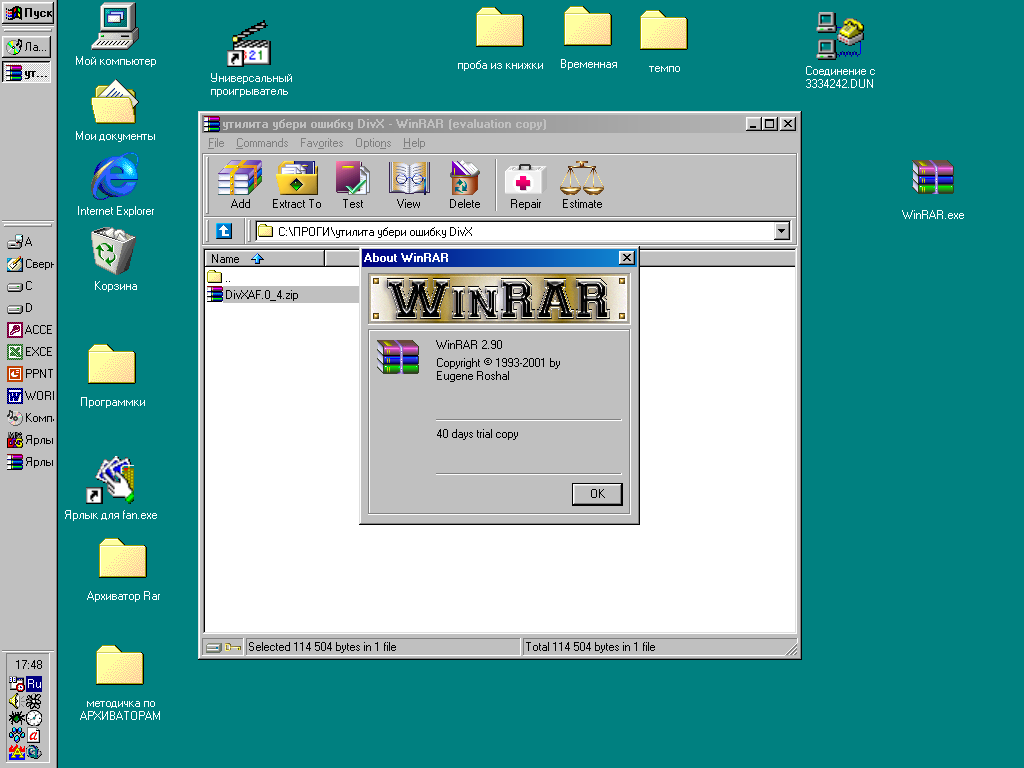Open the Help menu
This screenshot has height=768, width=1024.
[x=413, y=143]
